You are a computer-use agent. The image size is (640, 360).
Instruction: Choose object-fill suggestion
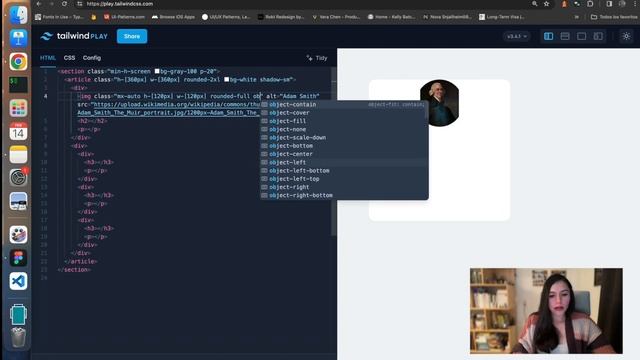tap(343, 121)
